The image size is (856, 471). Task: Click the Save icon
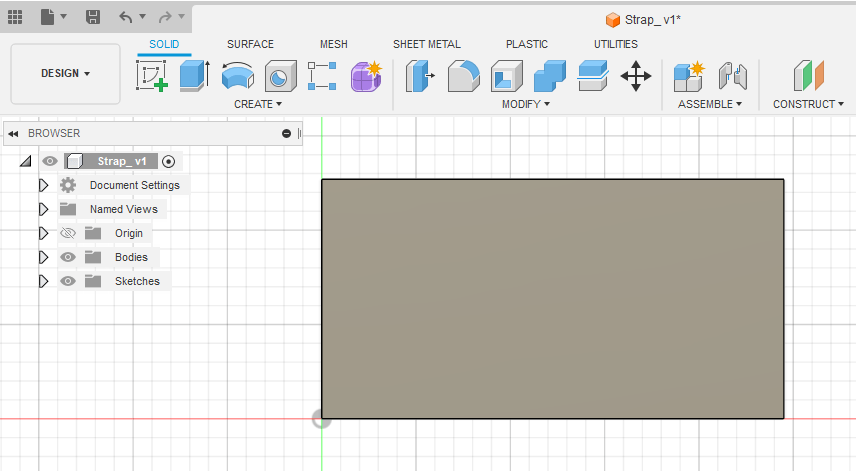pyautogui.click(x=92, y=17)
